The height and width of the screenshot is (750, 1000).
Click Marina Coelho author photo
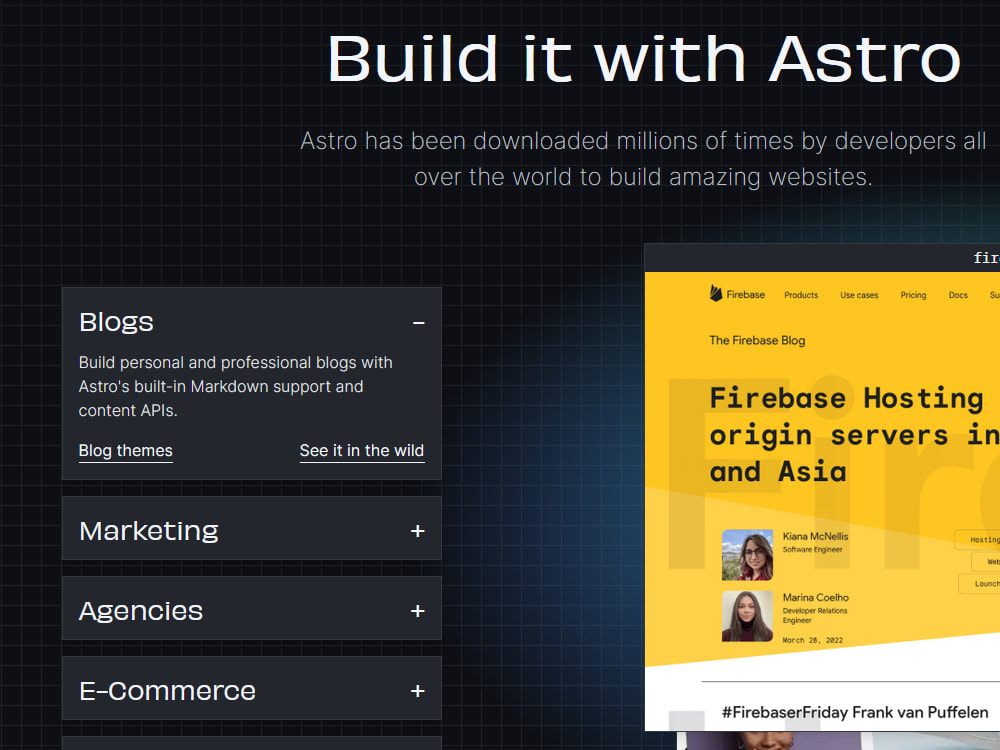pos(747,616)
